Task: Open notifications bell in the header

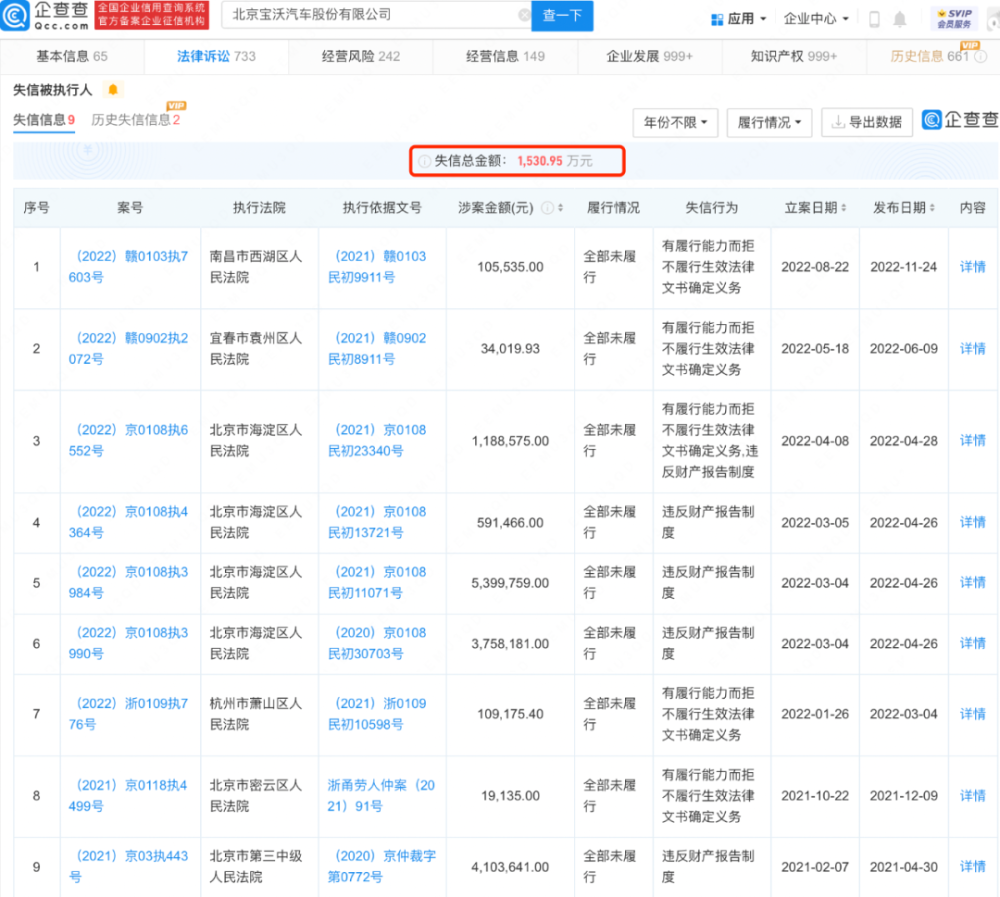Action: (x=899, y=19)
